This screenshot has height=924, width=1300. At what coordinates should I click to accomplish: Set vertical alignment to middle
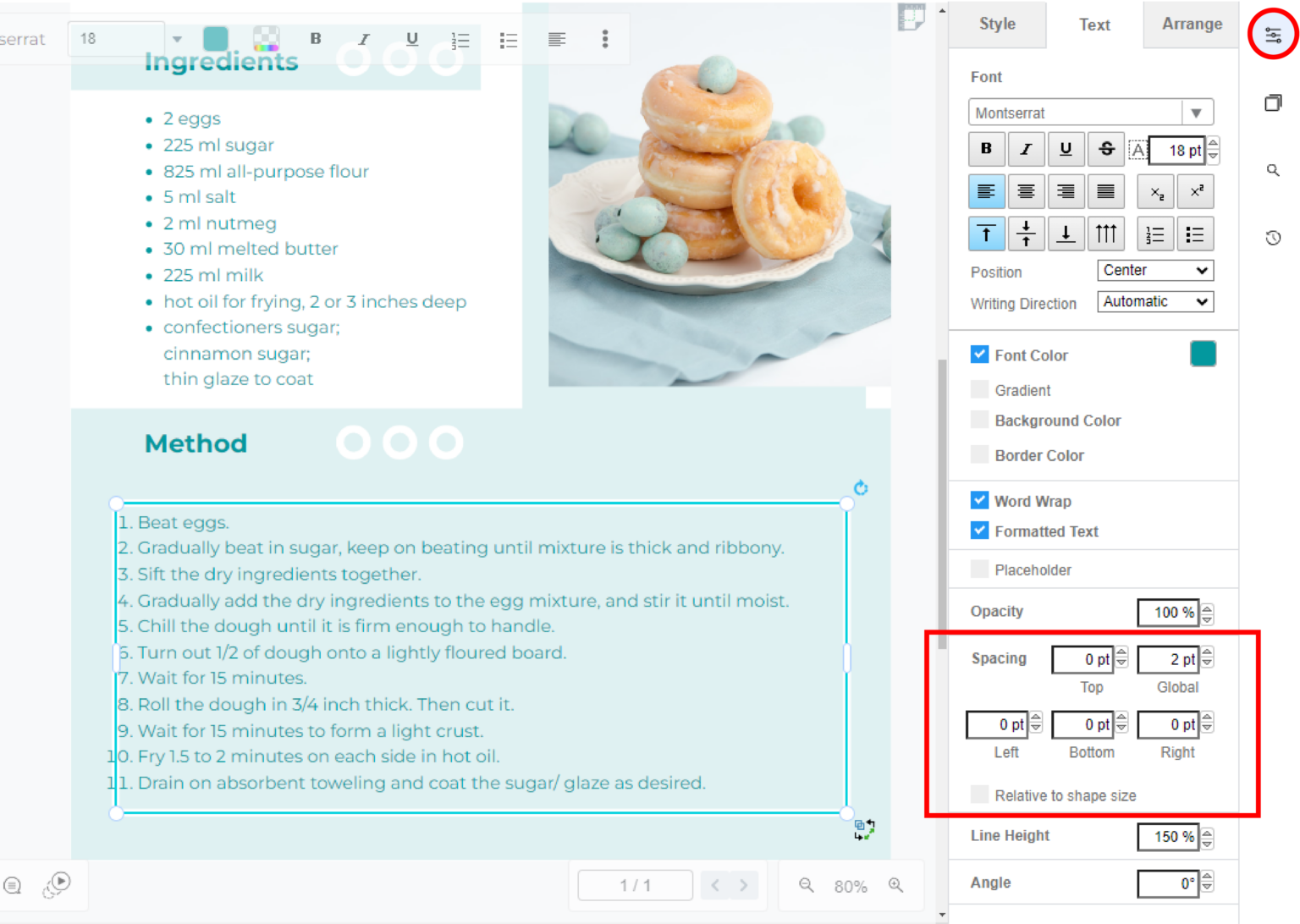[1026, 234]
